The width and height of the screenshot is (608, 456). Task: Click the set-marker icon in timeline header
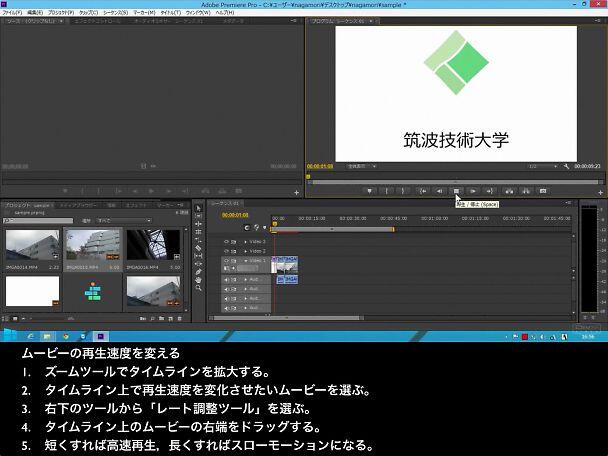click(265, 228)
